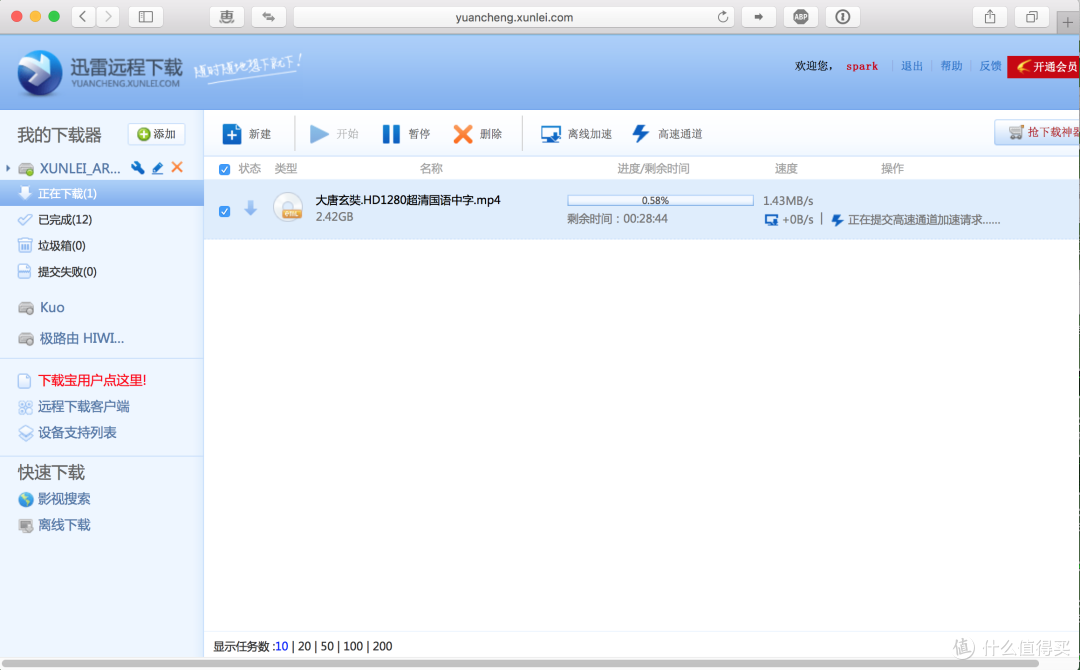This screenshot has height=670, width=1080.
Task: Open the 帮助 help link
Action: (x=951, y=66)
